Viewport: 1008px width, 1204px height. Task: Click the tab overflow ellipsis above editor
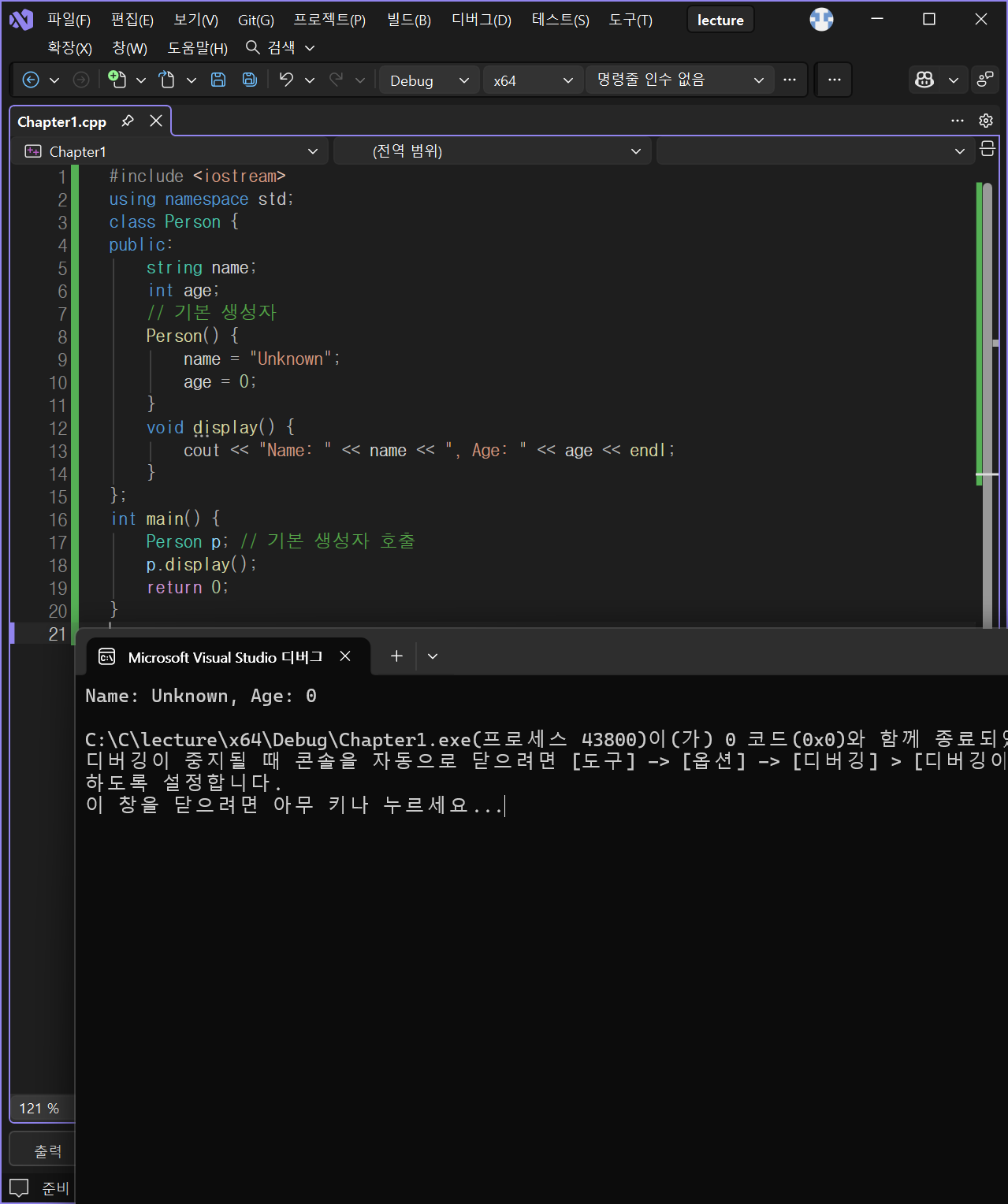pos(958,121)
